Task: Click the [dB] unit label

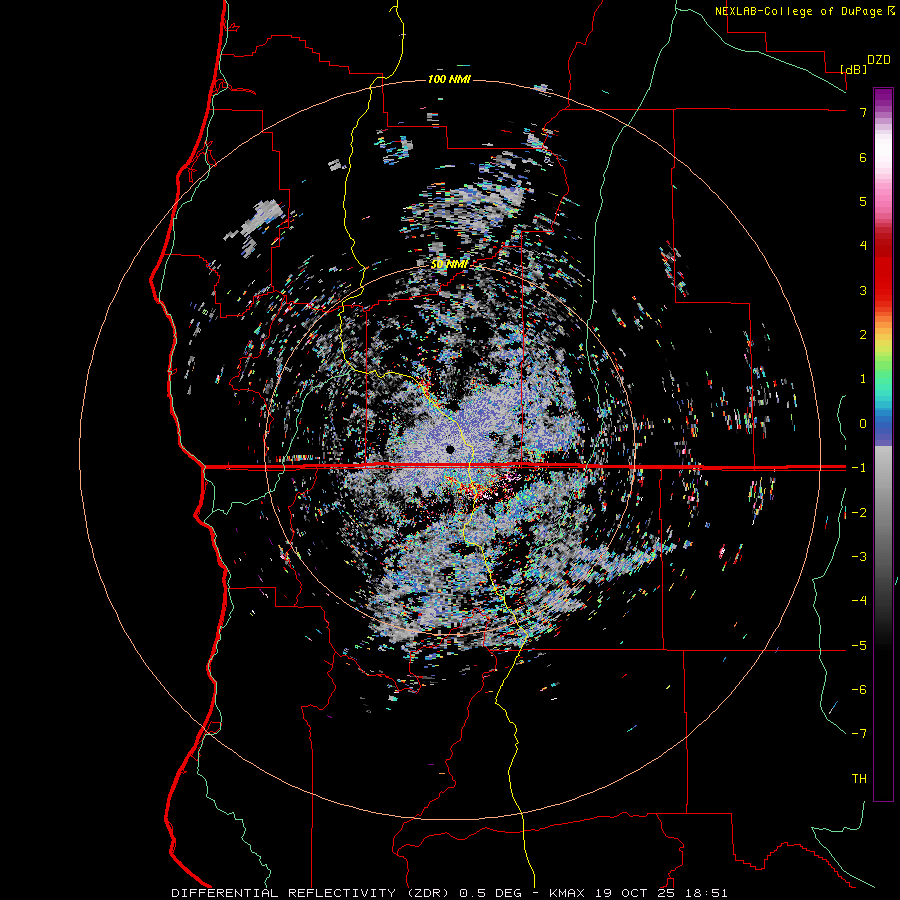Action: tap(854, 69)
